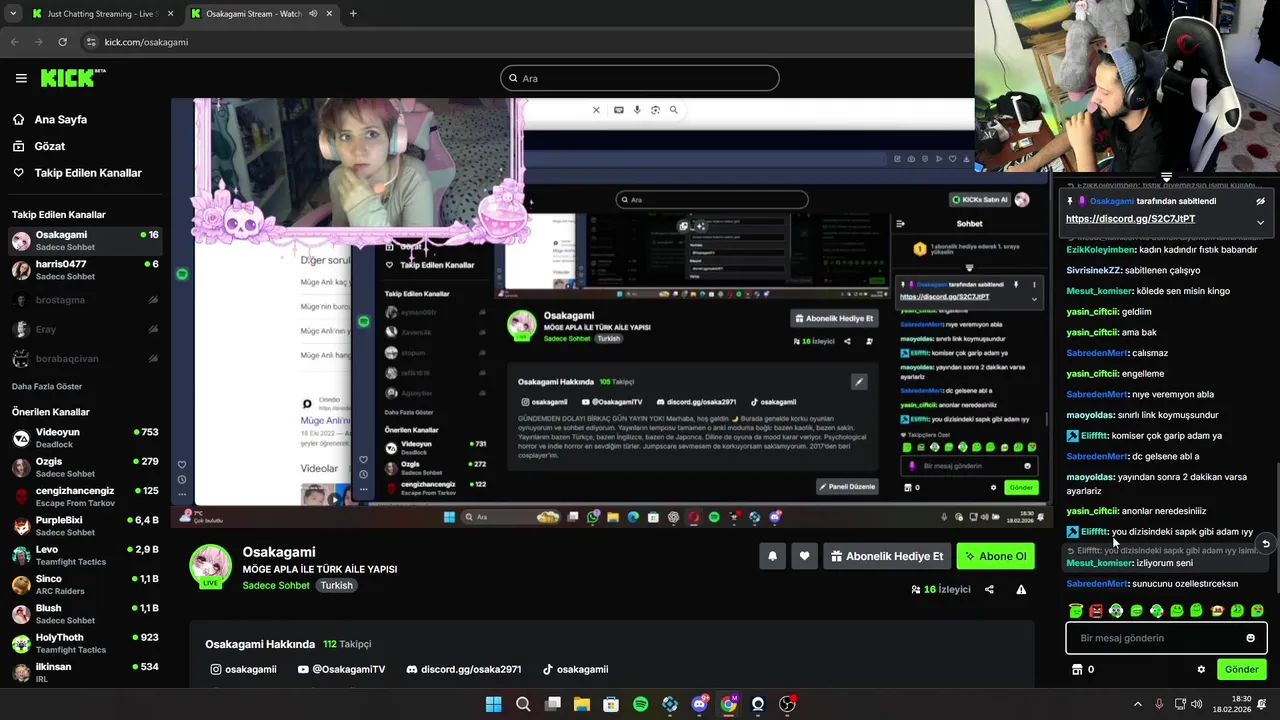Expand pinned message chevron
Viewport: 1280px width, 720px height.
1260,222
